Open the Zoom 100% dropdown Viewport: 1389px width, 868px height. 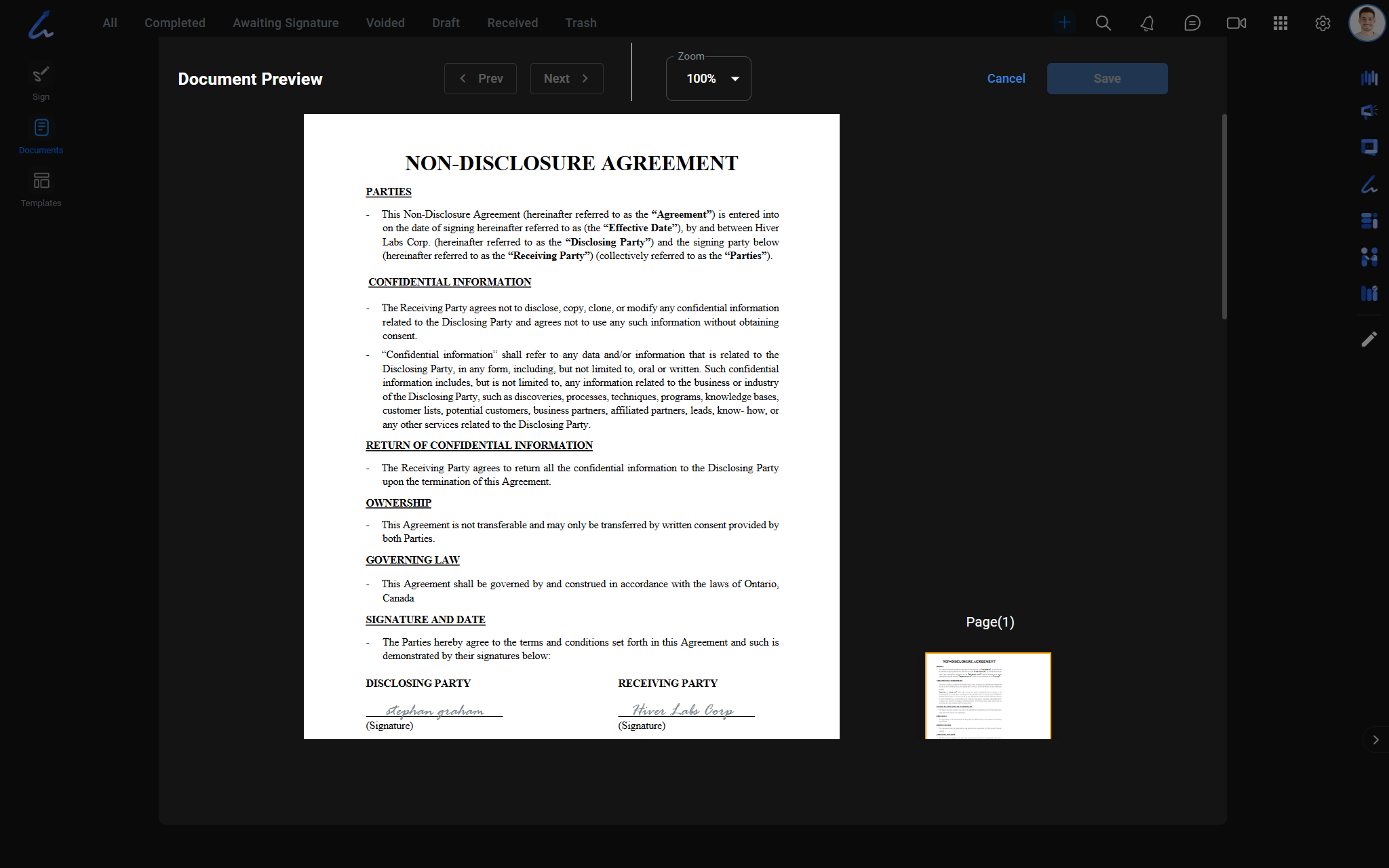click(709, 79)
